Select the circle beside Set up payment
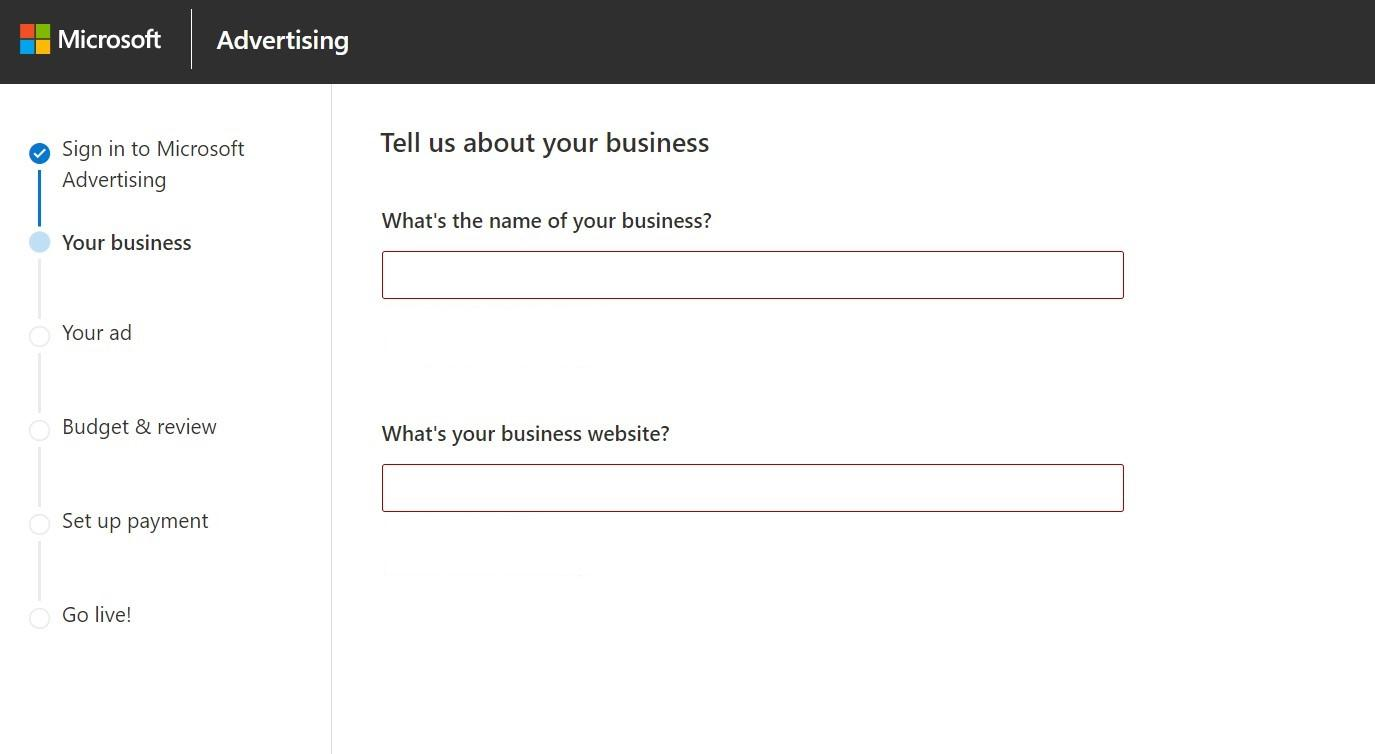The height and width of the screenshot is (754, 1375). point(40,524)
